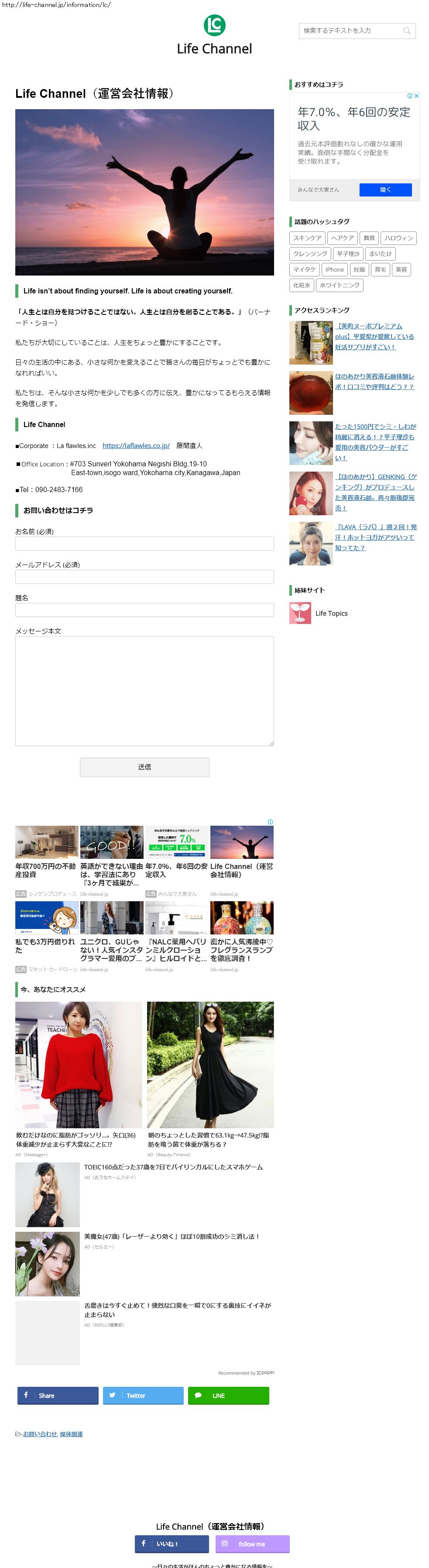Select the 妊娠 hashtag
Viewport: 429px width, 1568px height.
click(360, 270)
